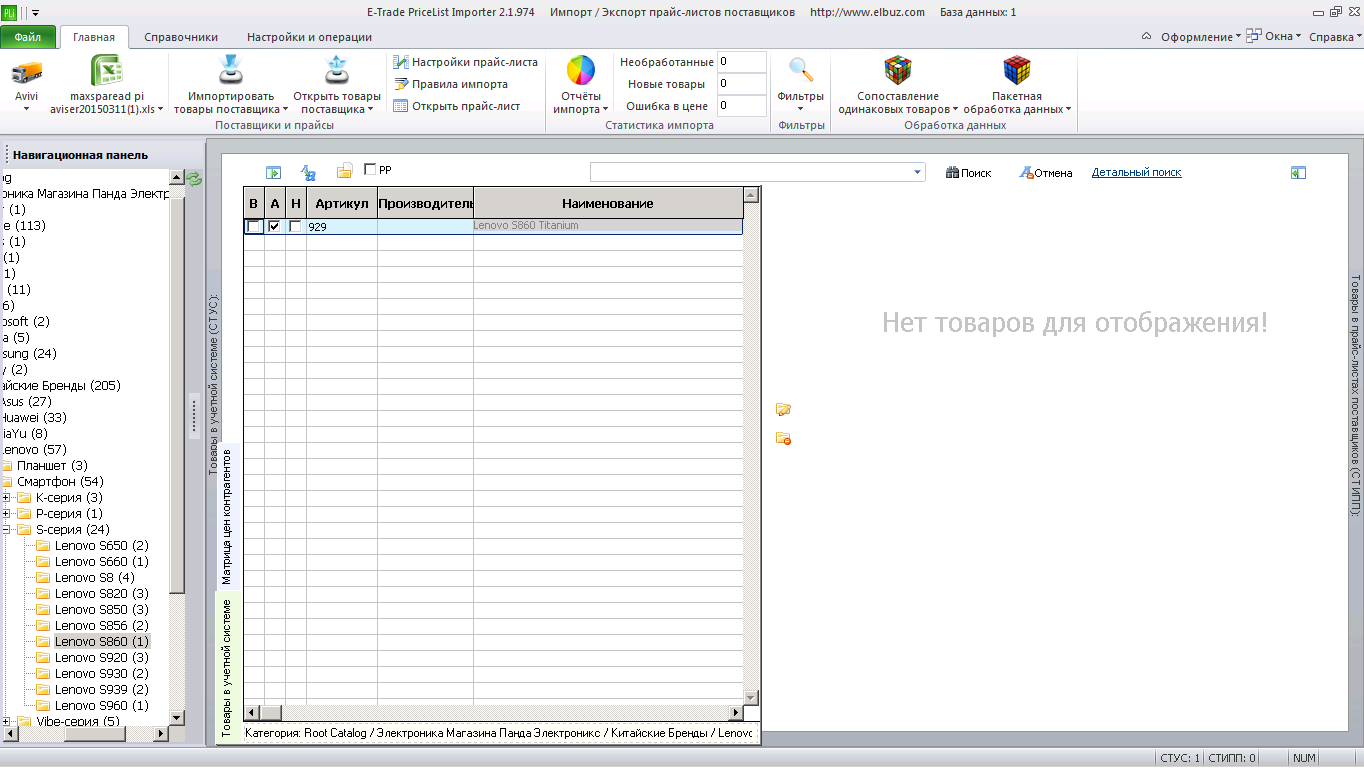1364x768 pixels.
Task: Click the Окна windows icon
Action: [1253, 35]
